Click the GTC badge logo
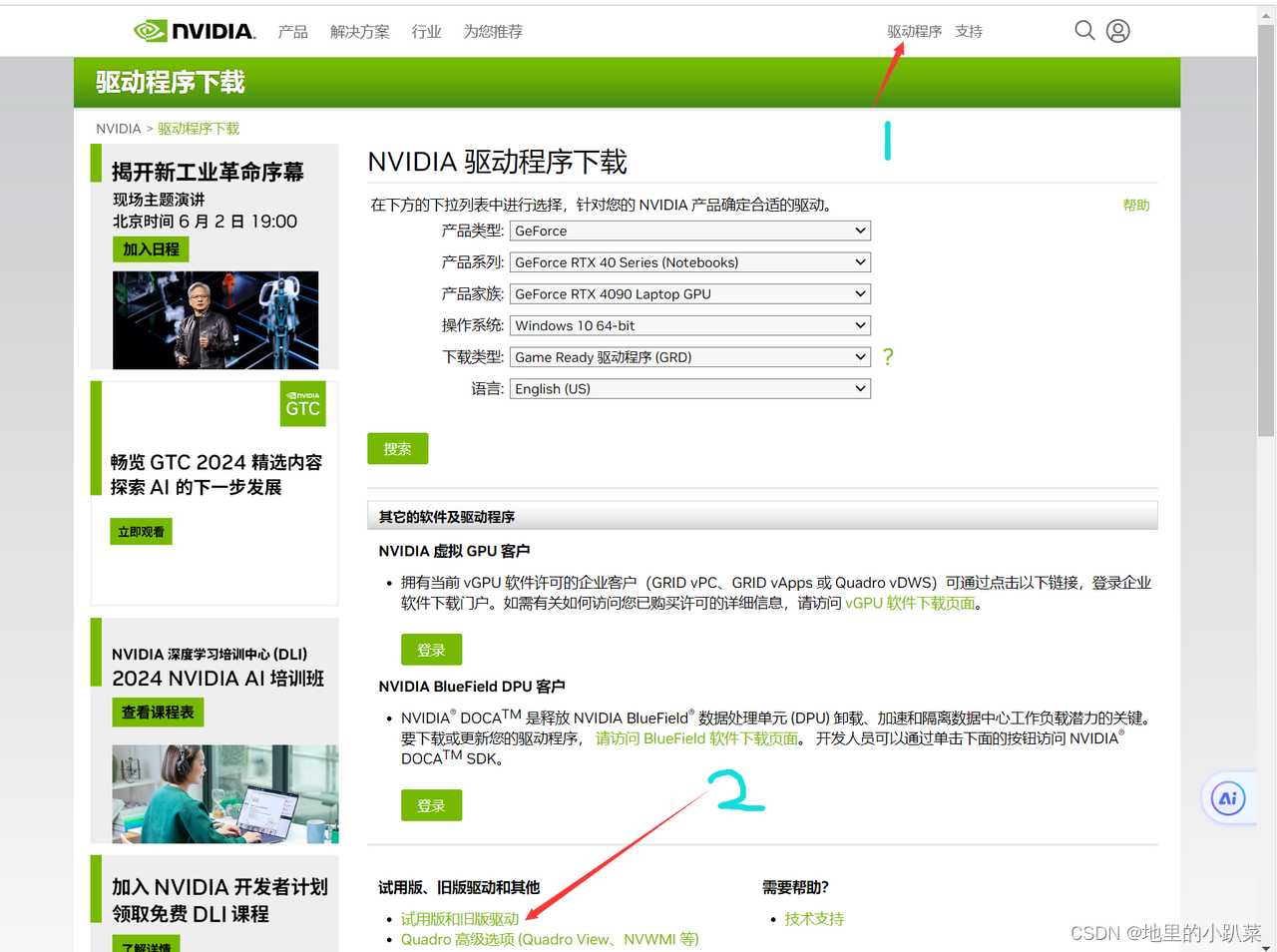 tap(303, 404)
